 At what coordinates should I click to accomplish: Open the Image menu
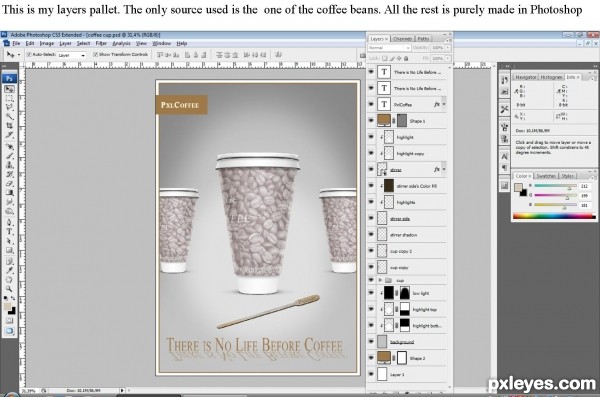click(47, 43)
